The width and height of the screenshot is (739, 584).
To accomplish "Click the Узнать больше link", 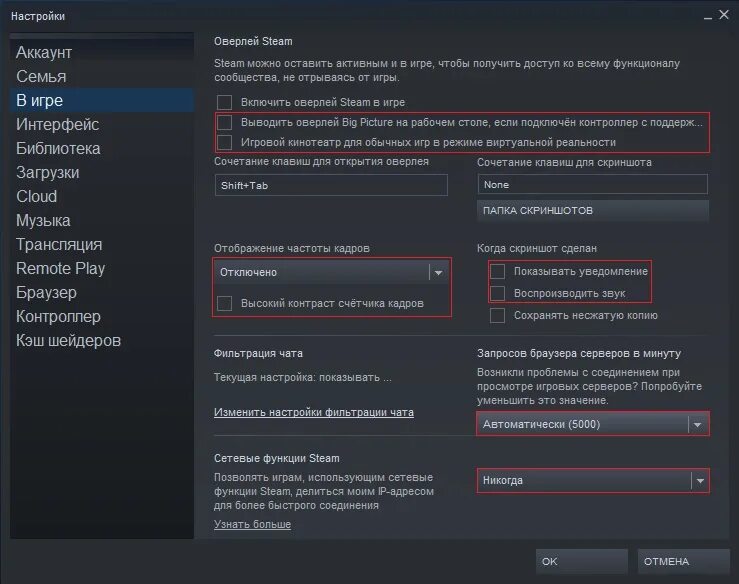I will click(x=253, y=525).
